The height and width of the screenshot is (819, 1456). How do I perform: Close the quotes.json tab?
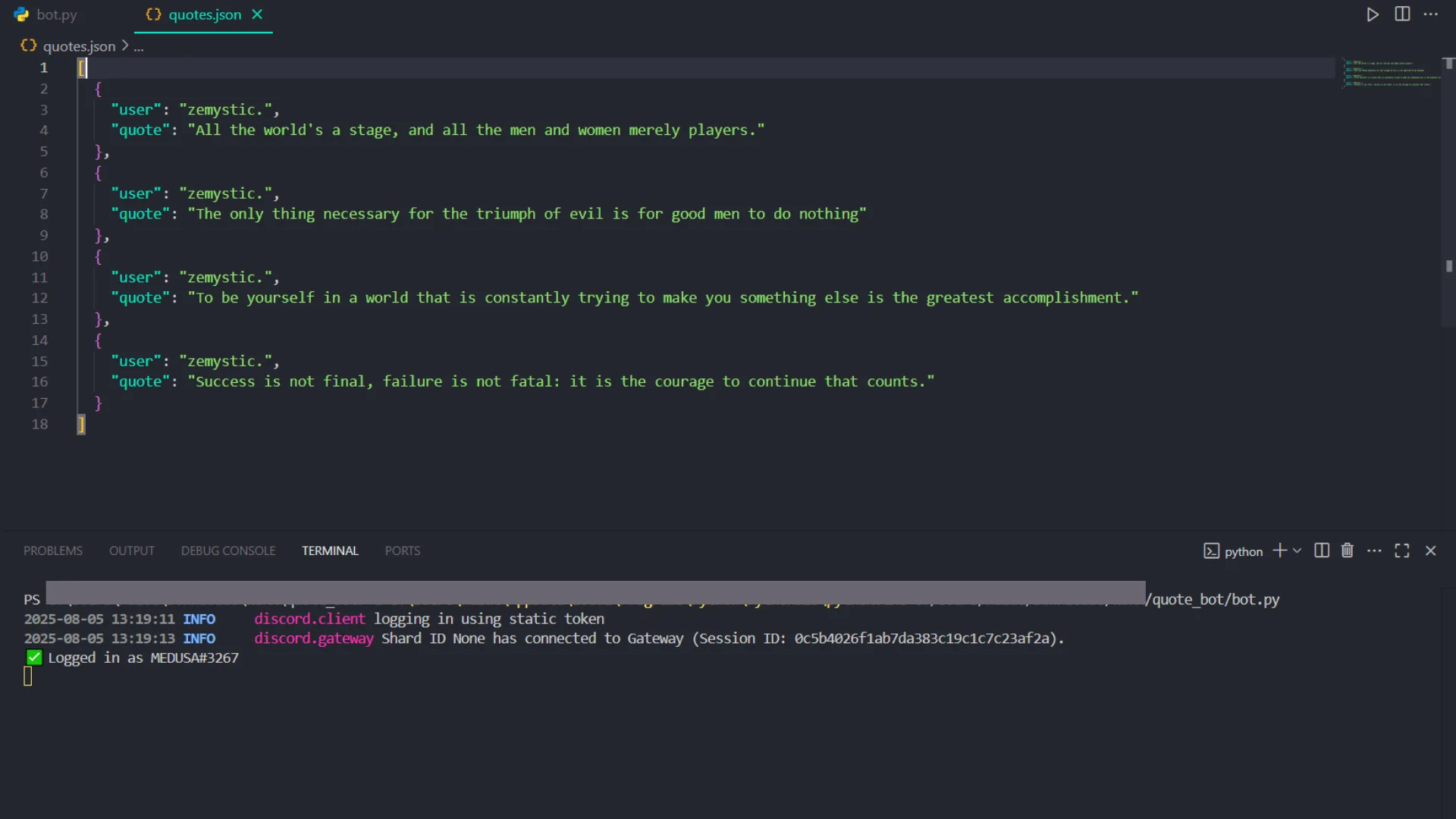[x=258, y=14]
